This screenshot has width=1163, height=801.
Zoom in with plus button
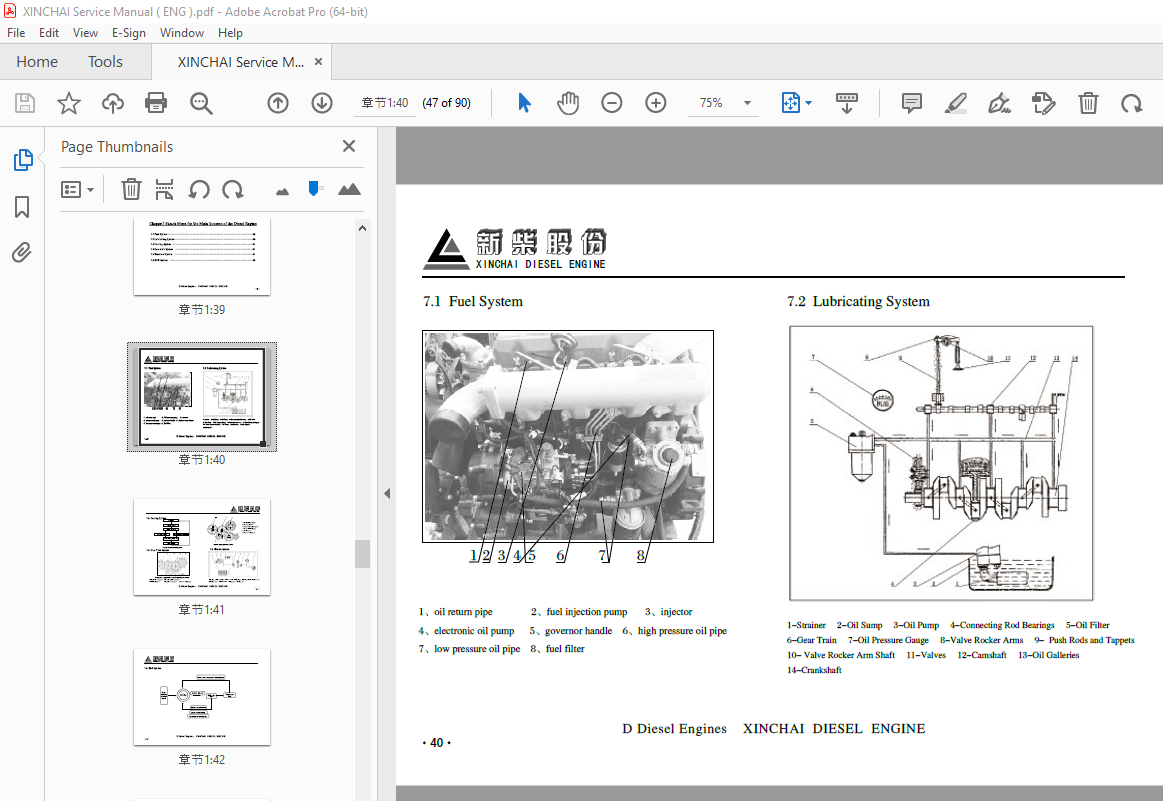click(x=656, y=103)
